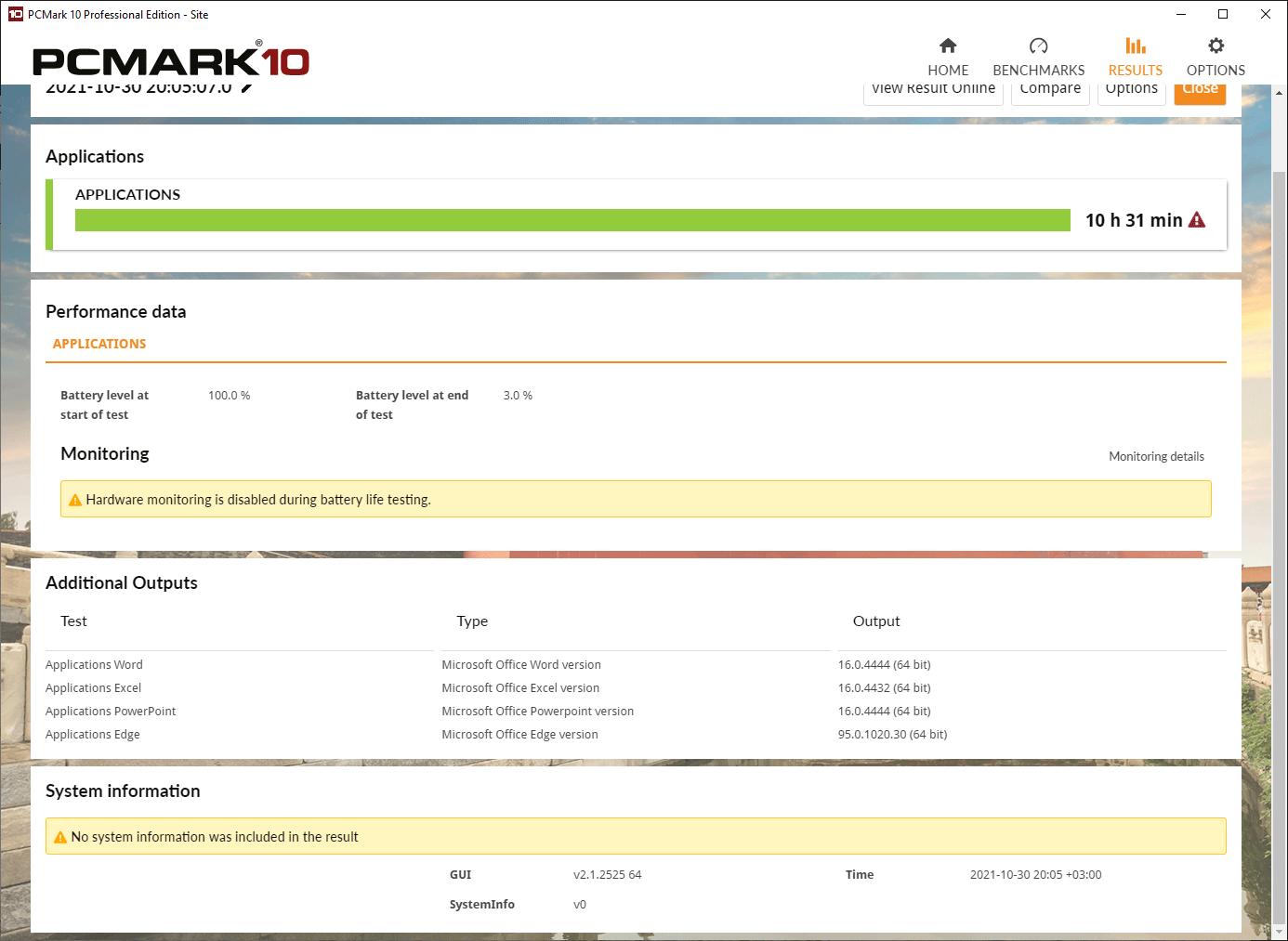The image size is (1288, 941).
Task: Click the PCMark window title bar icon
Action: click(x=16, y=14)
